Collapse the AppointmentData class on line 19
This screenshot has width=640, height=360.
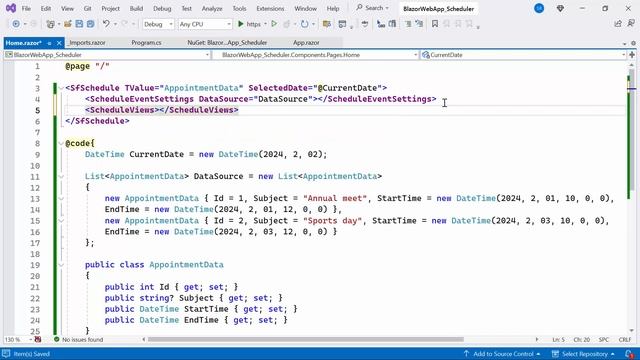click(61, 265)
